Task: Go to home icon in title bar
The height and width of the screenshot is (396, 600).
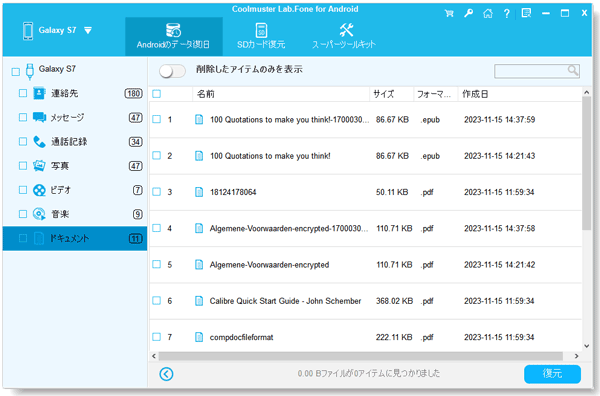Action: coord(488,13)
